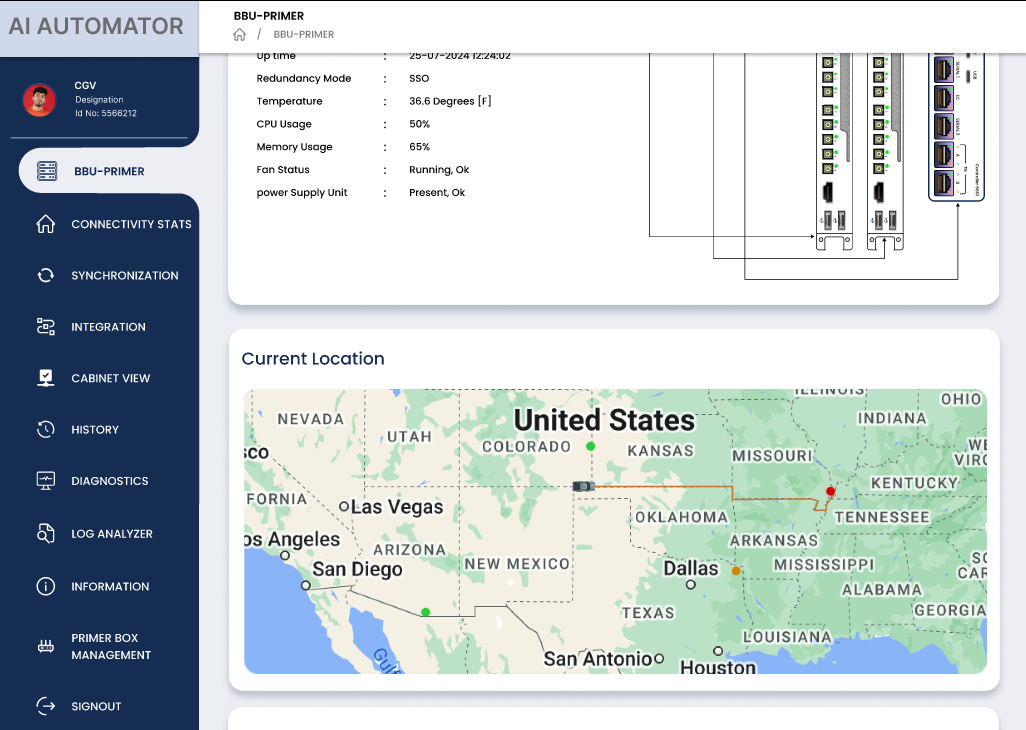Go to breadcrumb home icon
The height and width of the screenshot is (730, 1026).
pos(239,35)
